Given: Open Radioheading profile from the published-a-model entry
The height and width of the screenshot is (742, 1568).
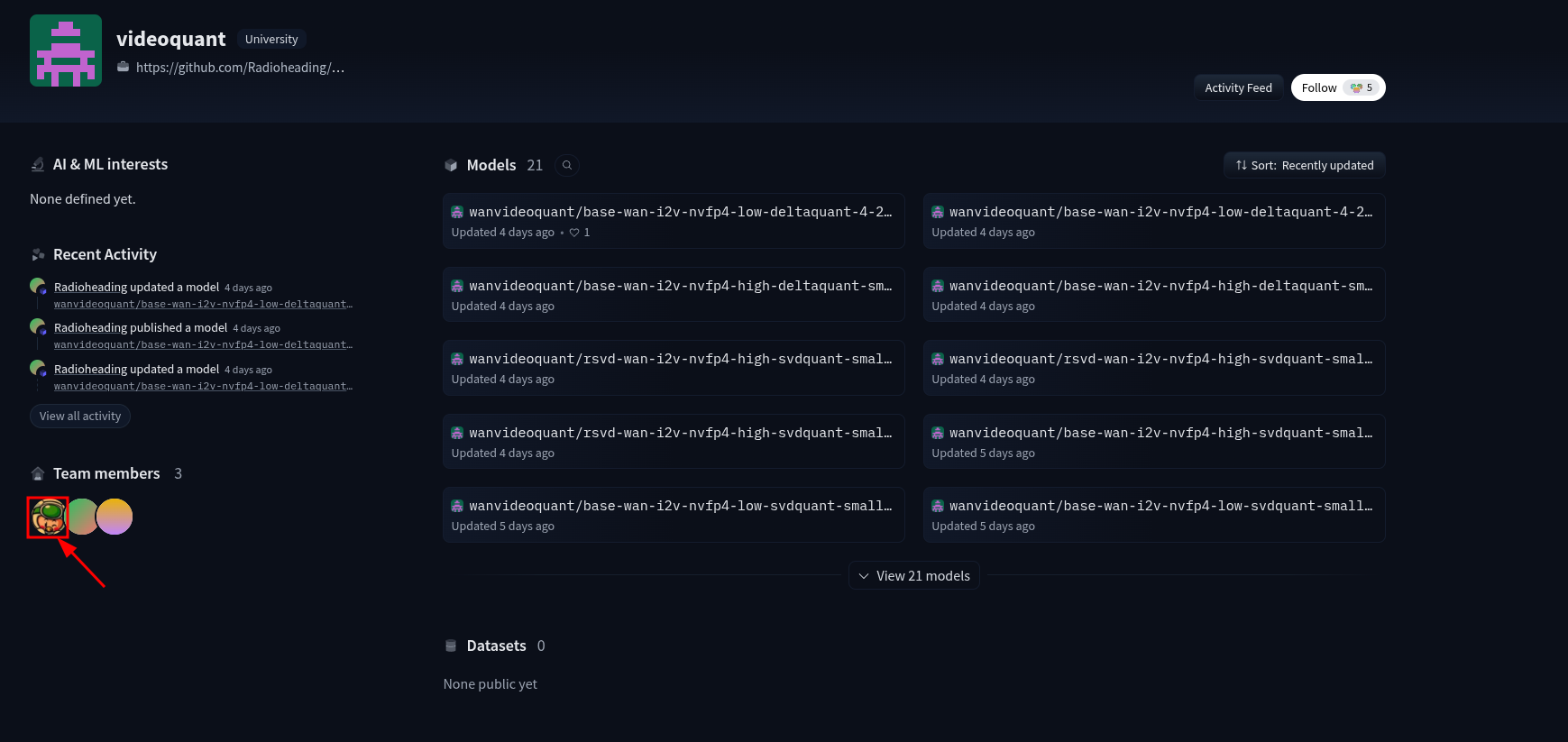Looking at the screenshot, I should pyautogui.click(x=90, y=328).
